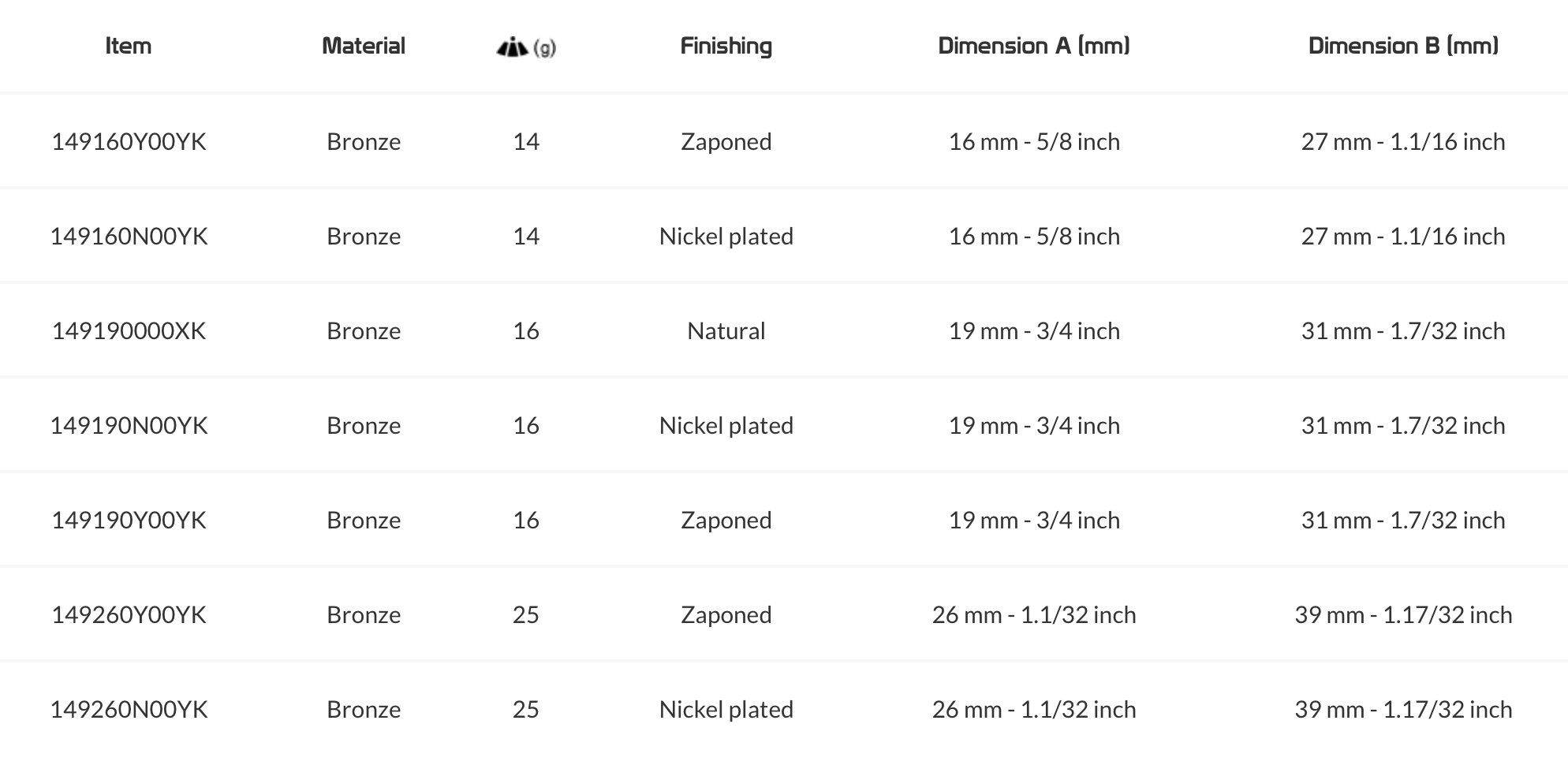Click Zaponed finishing for 149160Y00YK
Image resolution: width=1568 pixels, height=765 pixels.
tap(726, 142)
